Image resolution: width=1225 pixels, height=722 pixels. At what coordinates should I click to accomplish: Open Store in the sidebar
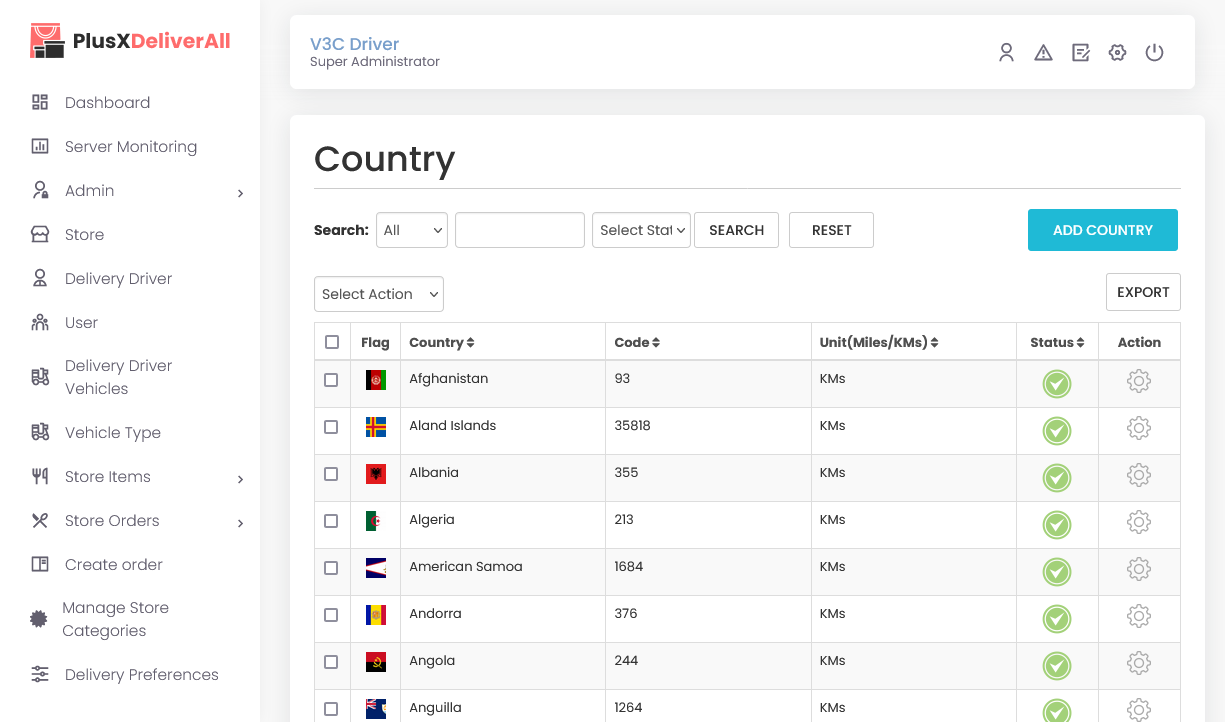84,234
